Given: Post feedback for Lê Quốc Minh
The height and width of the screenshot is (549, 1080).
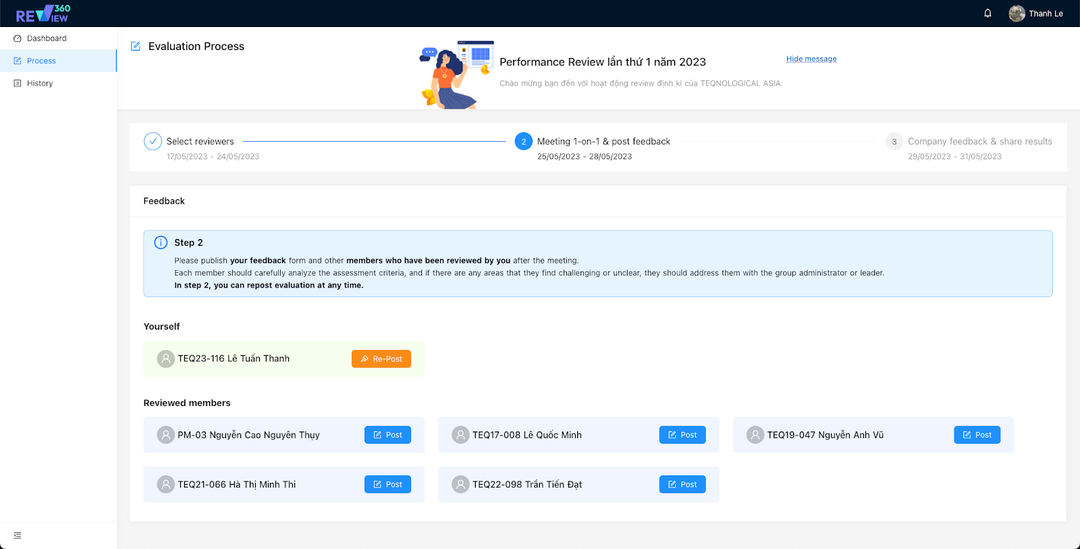Looking at the screenshot, I should click(682, 435).
